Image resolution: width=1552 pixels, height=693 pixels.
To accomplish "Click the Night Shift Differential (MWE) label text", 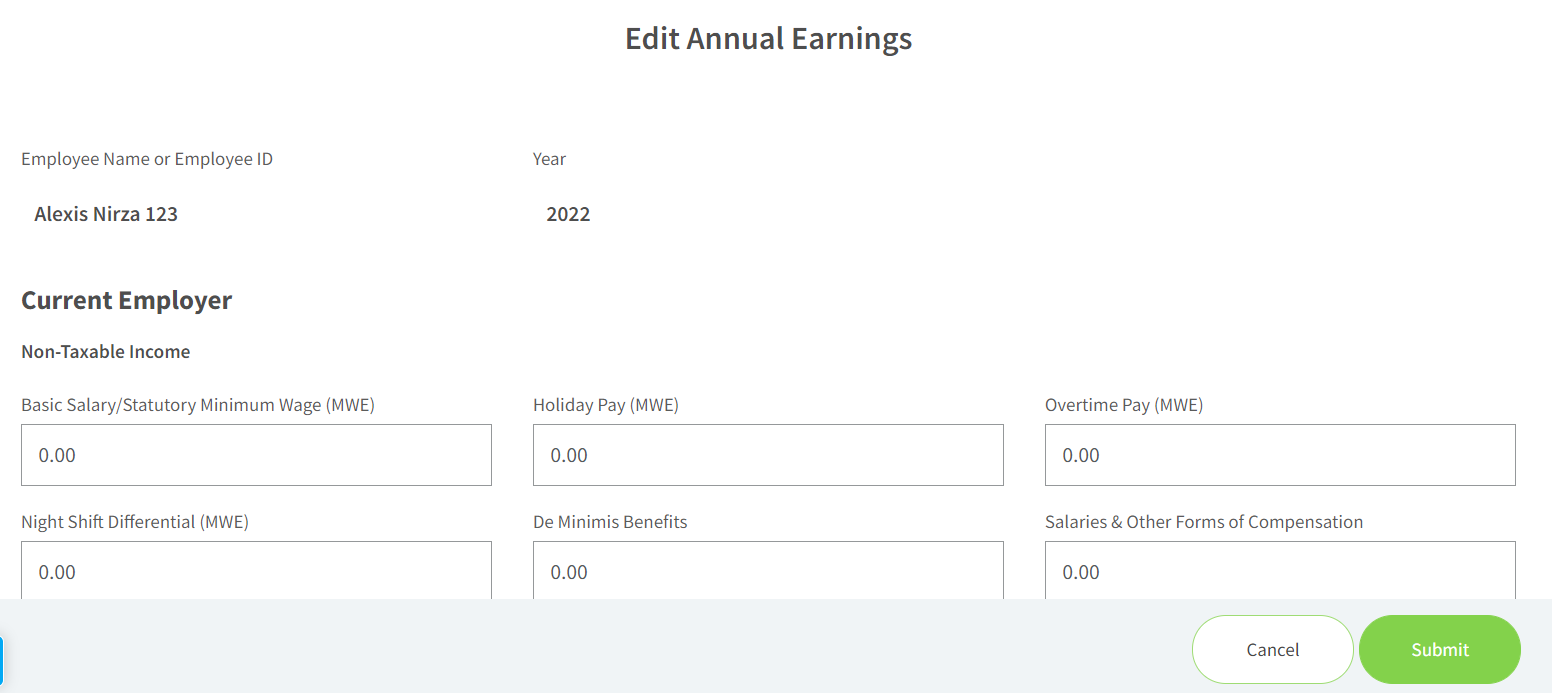I will (135, 522).
